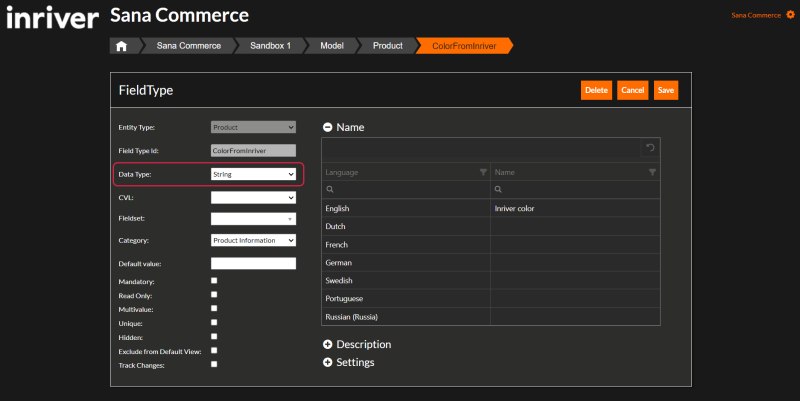Select the Russian (Russia) row

pyautogui.click(x=491, y=316)
